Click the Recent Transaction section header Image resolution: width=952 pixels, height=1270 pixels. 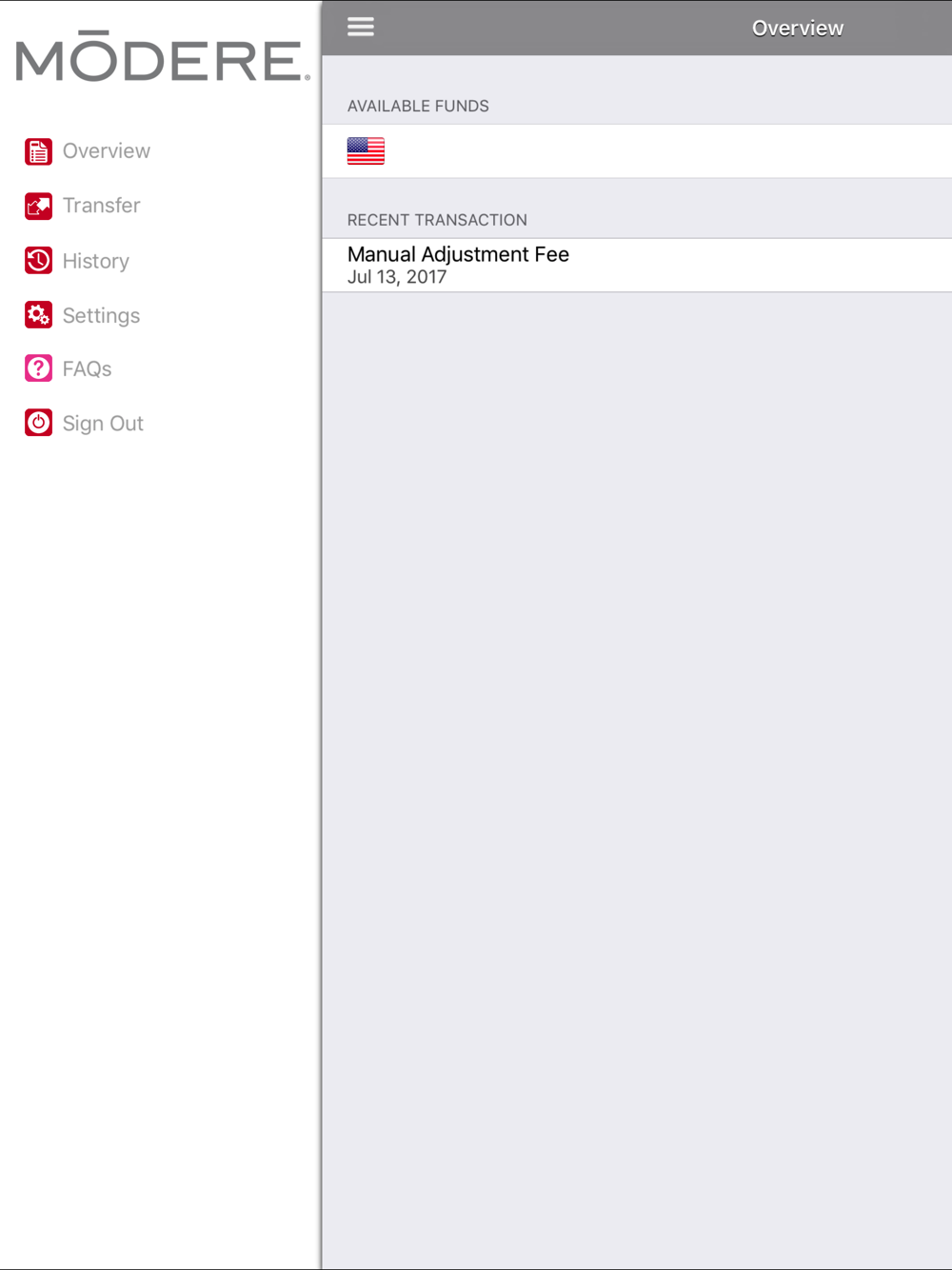[x=437, y=220]
